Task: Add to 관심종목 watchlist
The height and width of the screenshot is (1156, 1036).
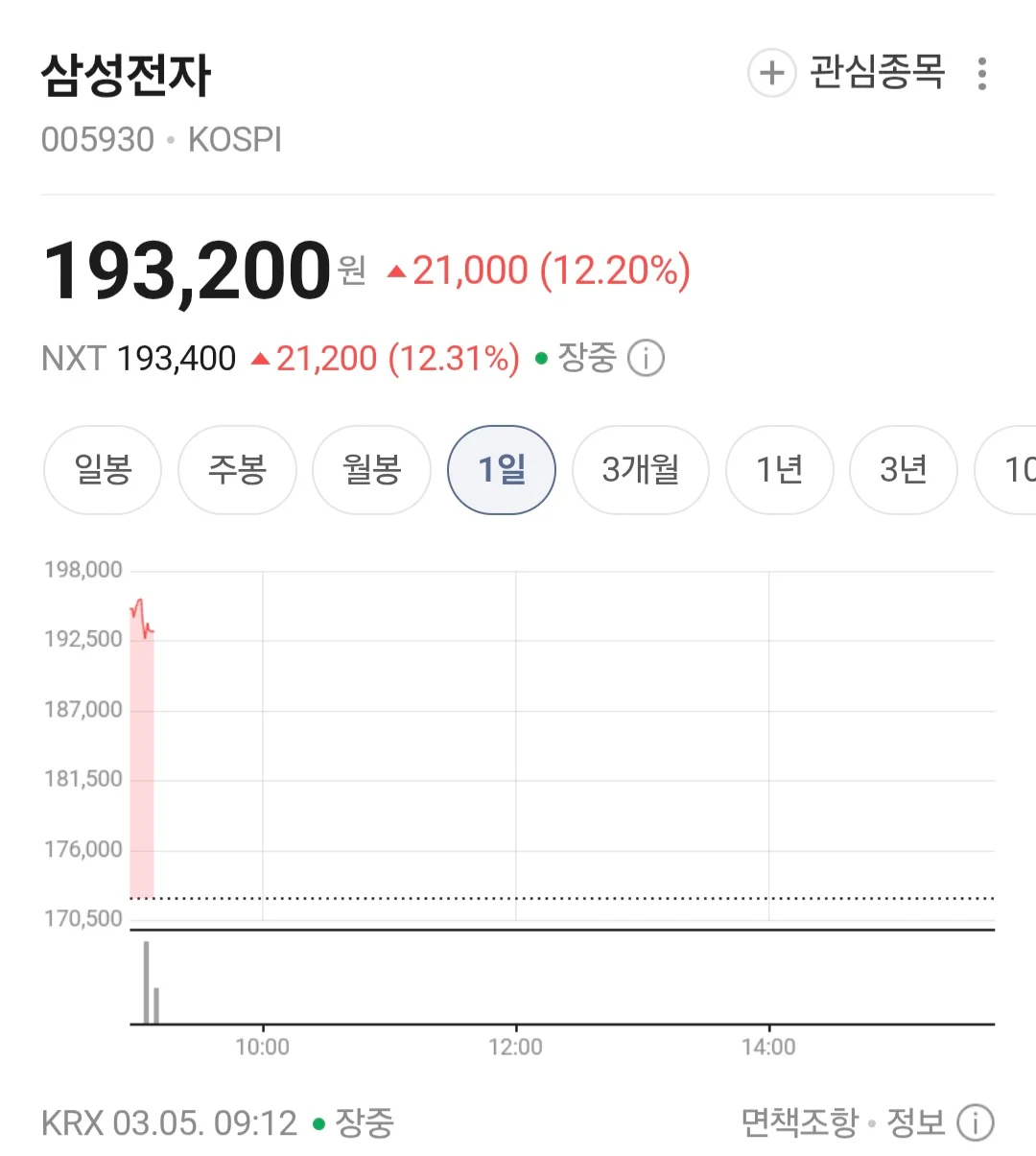Action: click(x=877, y=73)
